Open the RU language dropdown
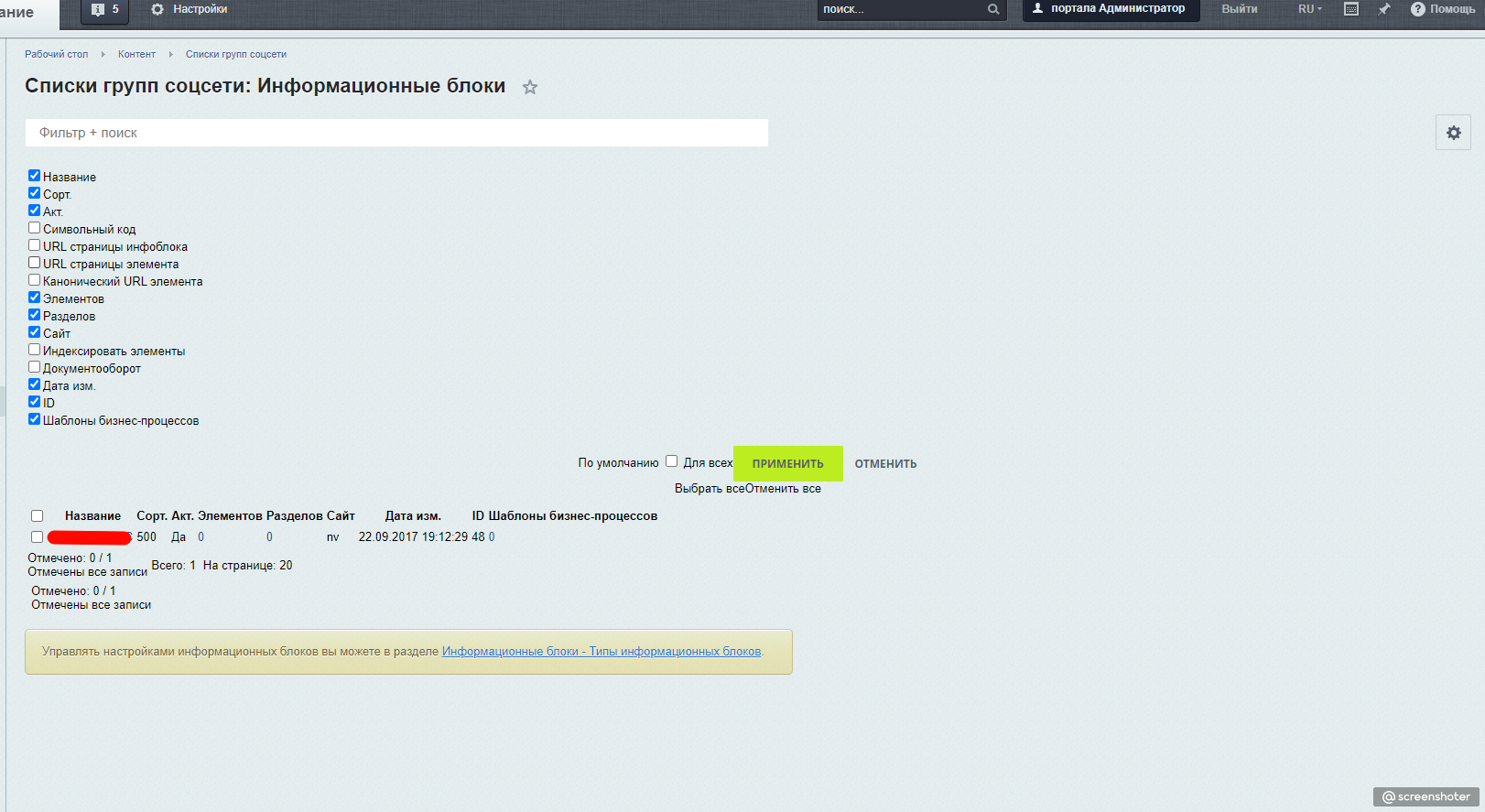Viewport: 1485px width, 812px height. (1309, 9)
